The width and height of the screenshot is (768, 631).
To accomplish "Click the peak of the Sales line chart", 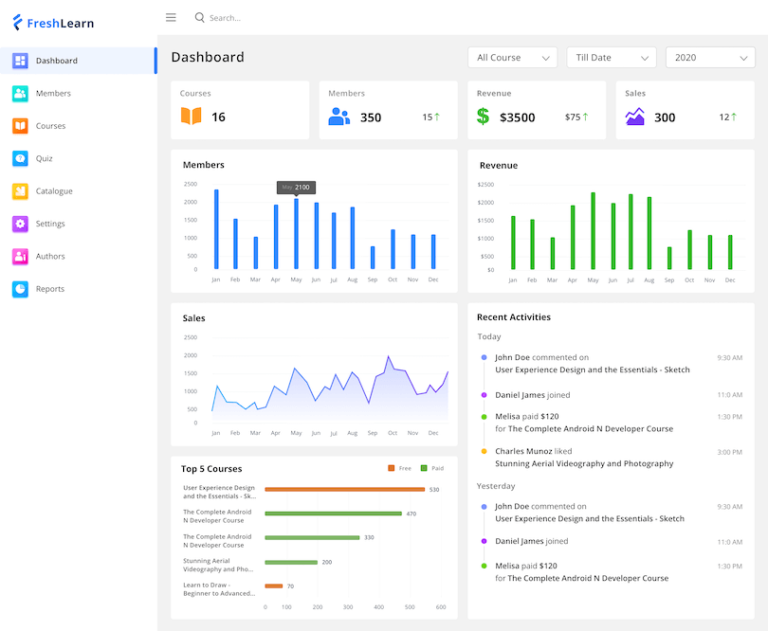I will pyautogui.click(x=389, y=357).
